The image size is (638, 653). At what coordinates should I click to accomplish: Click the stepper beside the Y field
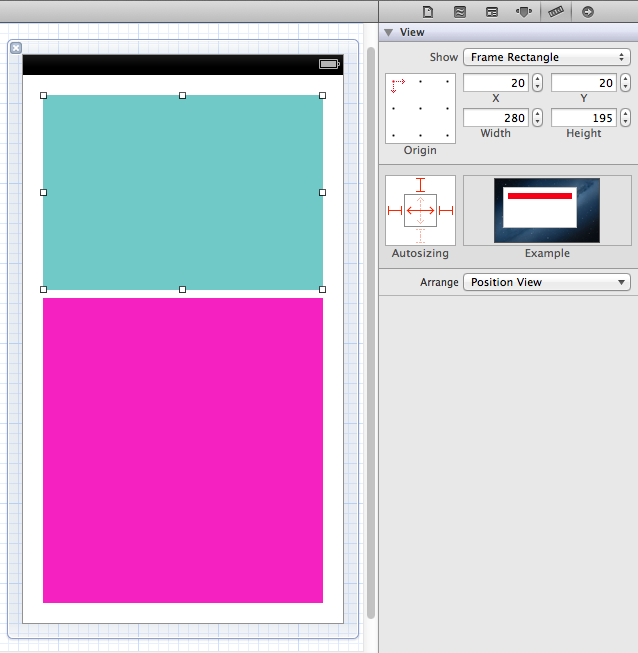[626, 82]
